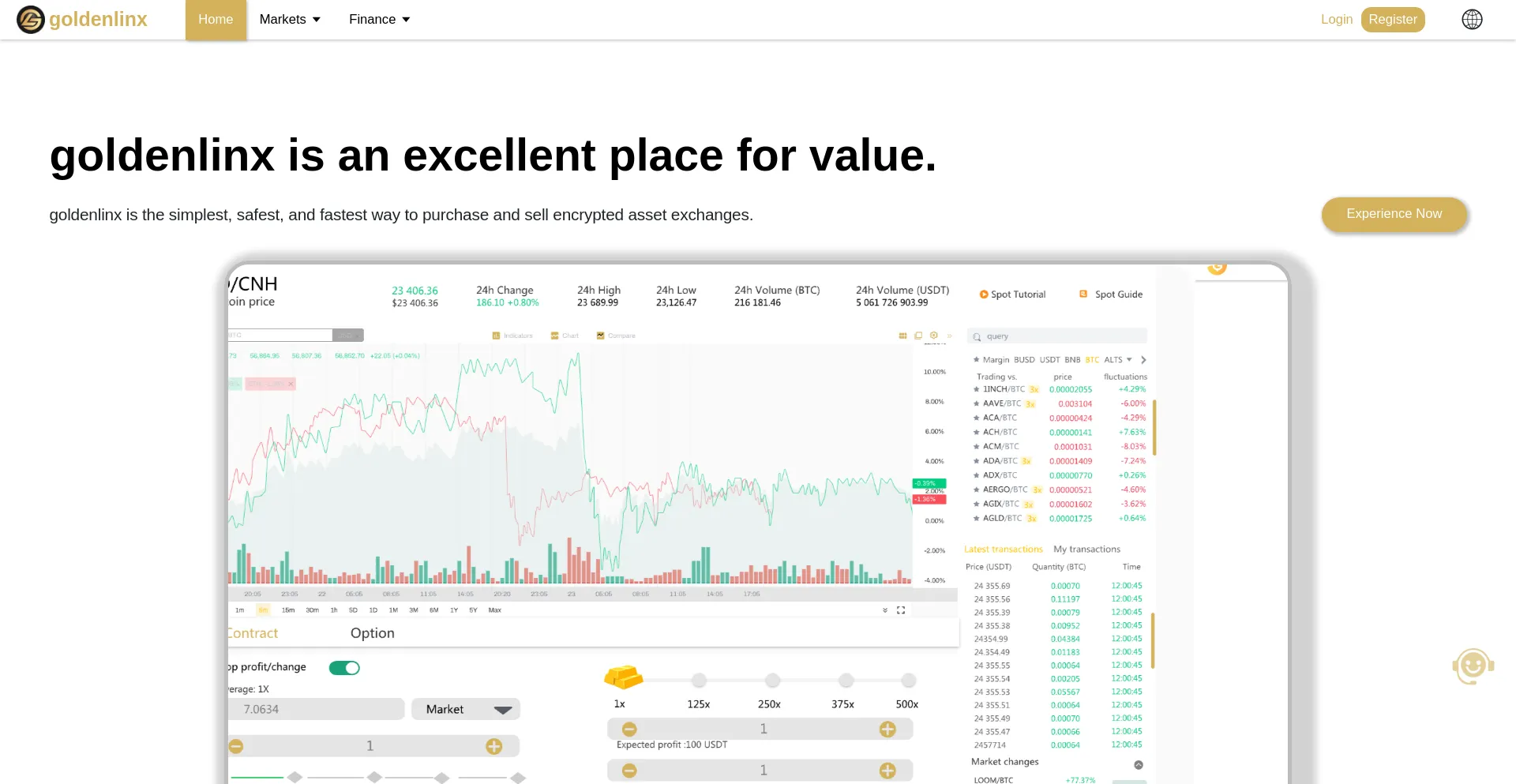Click the gold bars icon at 1x leverage
Image resolution: width=1516 pixels, height=784 pixels.
(x=624, y=677)
